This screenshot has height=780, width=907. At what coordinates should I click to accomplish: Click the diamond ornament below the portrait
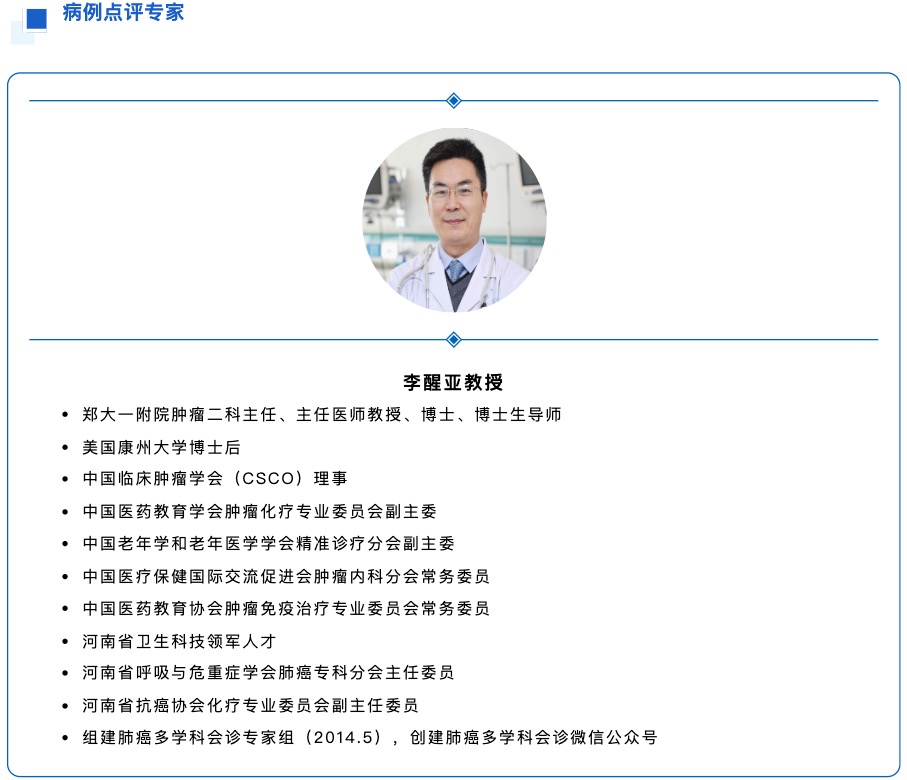point(453,339)
